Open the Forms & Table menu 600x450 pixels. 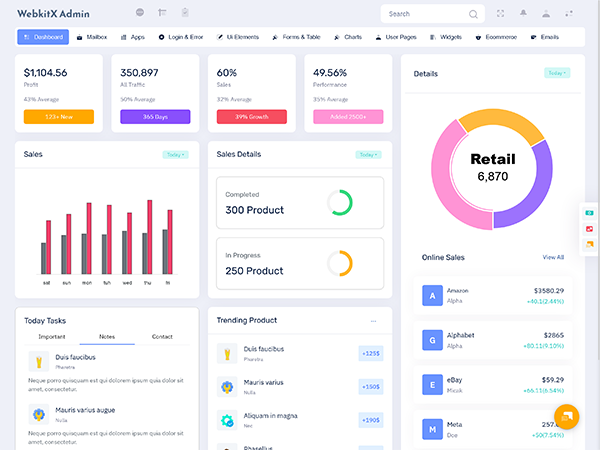pos(296,37)
